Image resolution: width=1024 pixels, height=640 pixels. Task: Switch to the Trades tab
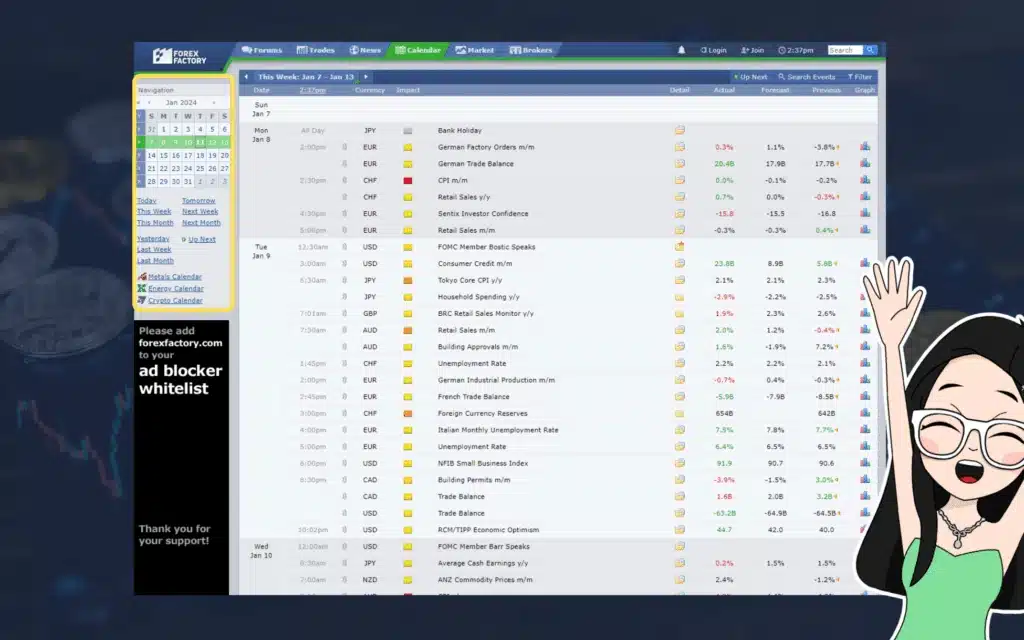click(315, 50)
